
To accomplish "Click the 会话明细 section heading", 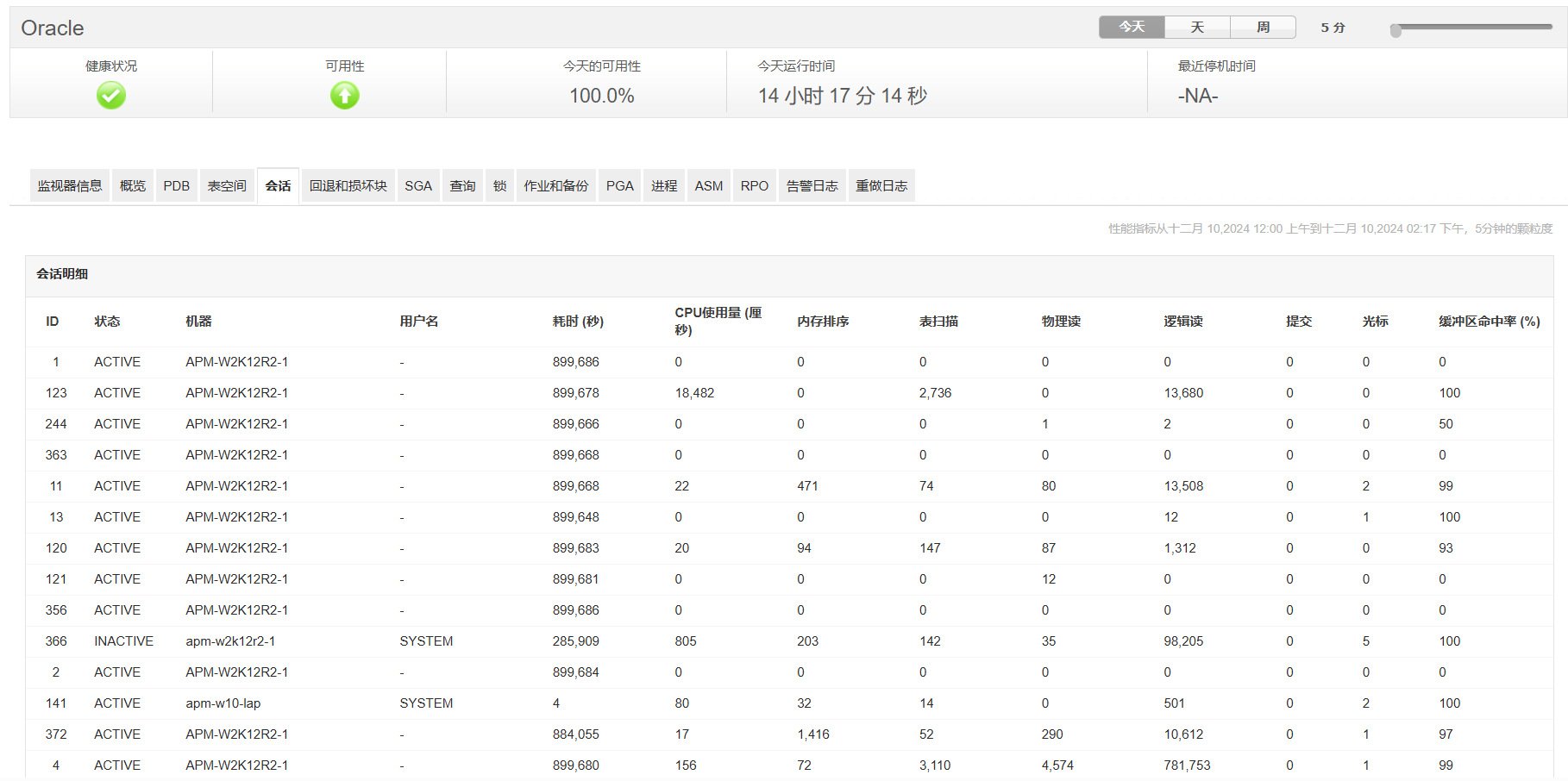I will [62, 274].
